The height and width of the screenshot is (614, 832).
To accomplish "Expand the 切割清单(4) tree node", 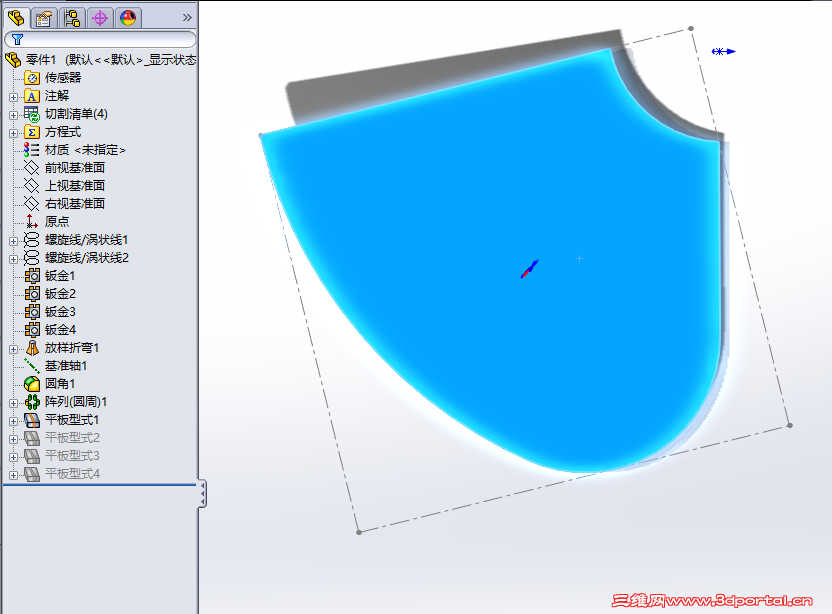I will click(13, 115).
